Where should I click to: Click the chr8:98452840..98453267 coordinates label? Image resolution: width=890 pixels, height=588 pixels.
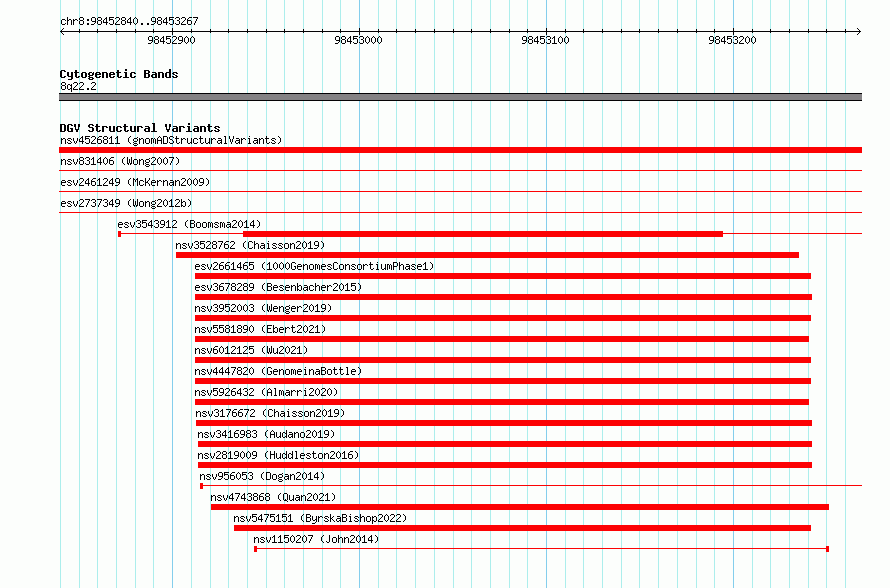pos(129,21)
